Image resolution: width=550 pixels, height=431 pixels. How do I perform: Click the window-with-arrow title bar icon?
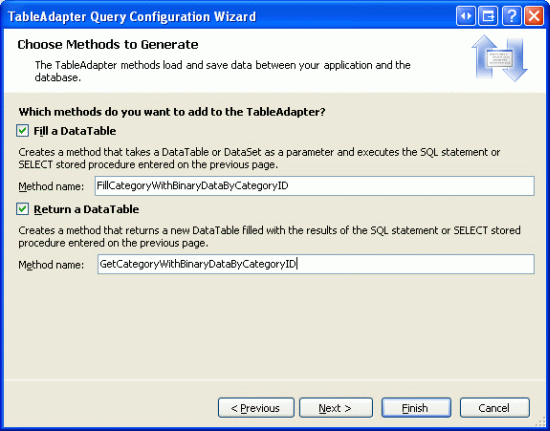point(488,16)
